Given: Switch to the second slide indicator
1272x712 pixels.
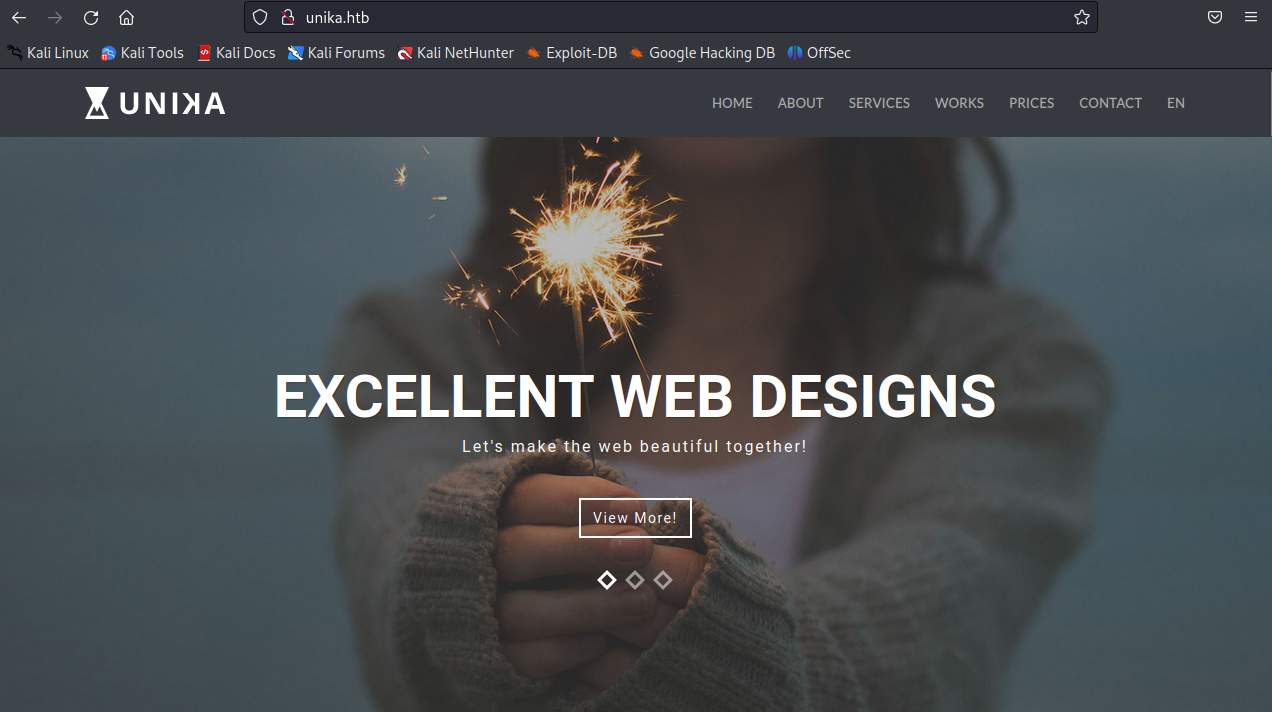Looking at the screenshot, I should [635, 580].
